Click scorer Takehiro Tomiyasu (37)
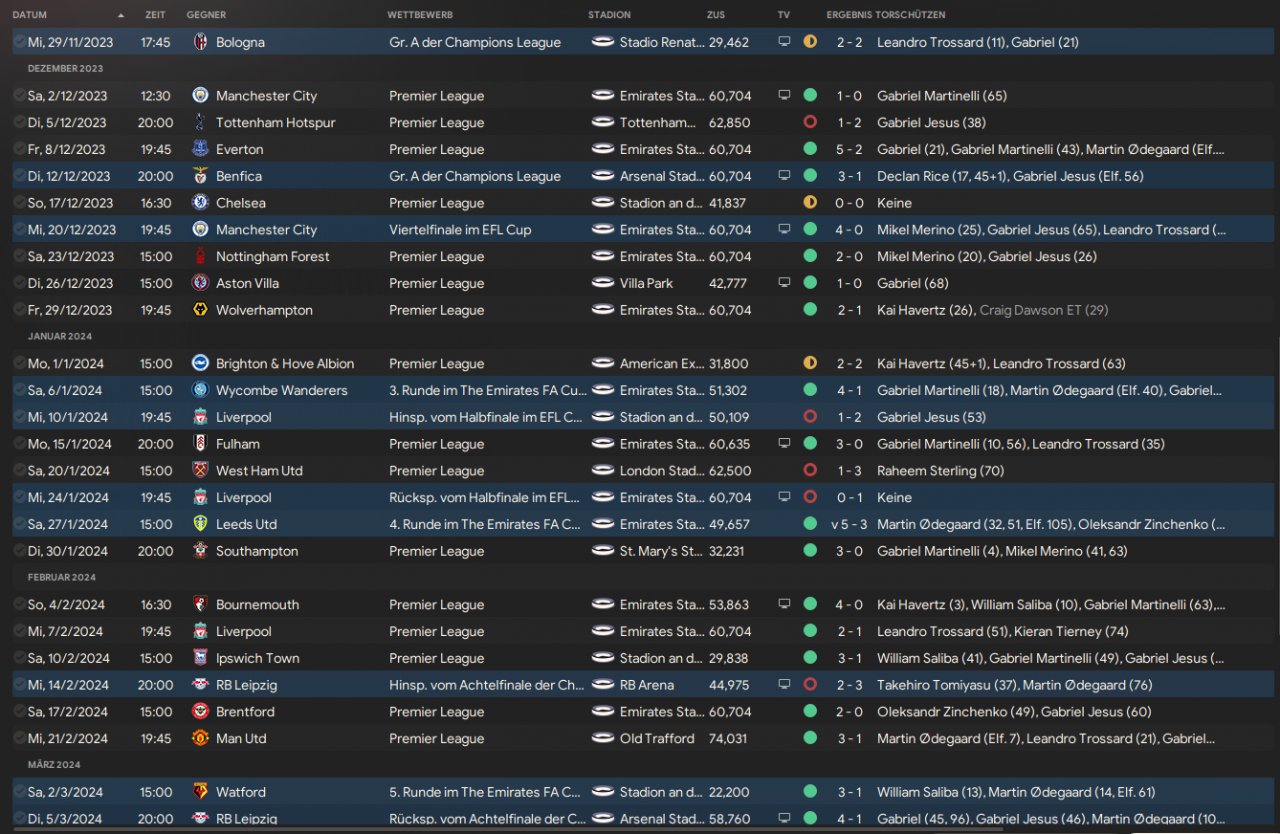The width and height of the screenshot is (1280, 834). click(x=945, y=685)
